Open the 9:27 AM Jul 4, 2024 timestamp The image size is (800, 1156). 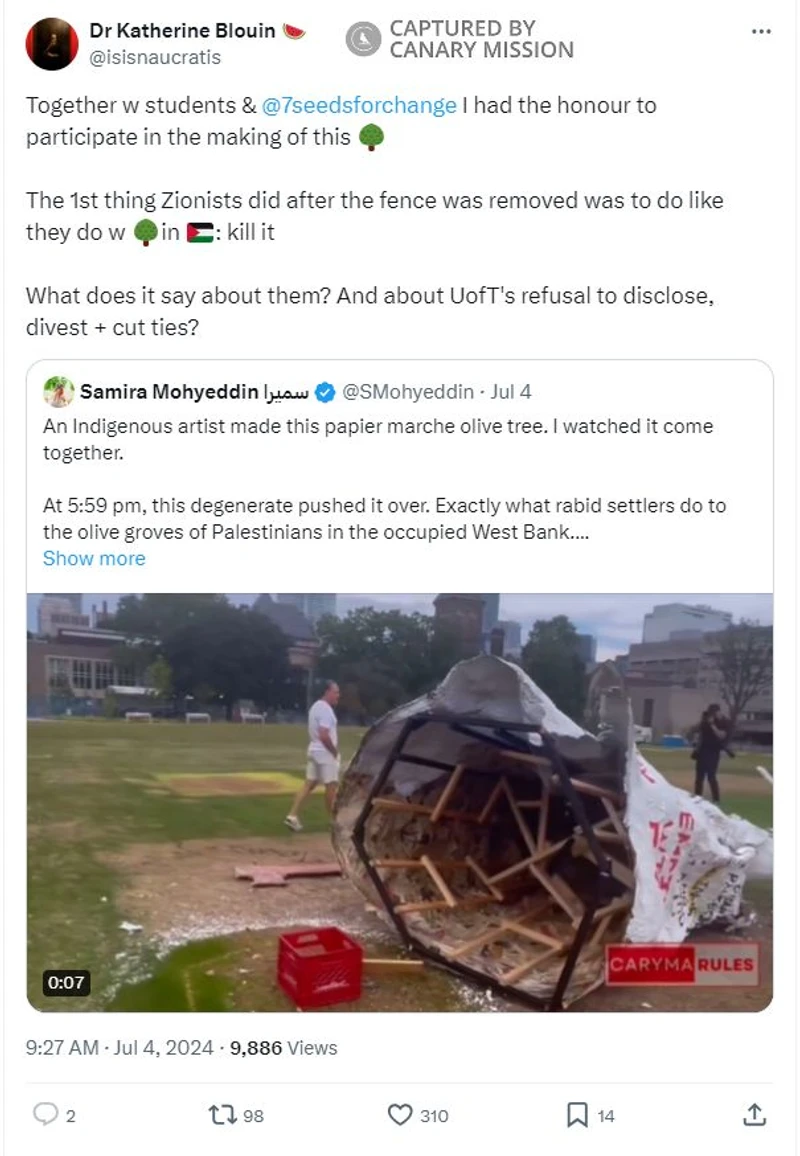click(119, 1048)
